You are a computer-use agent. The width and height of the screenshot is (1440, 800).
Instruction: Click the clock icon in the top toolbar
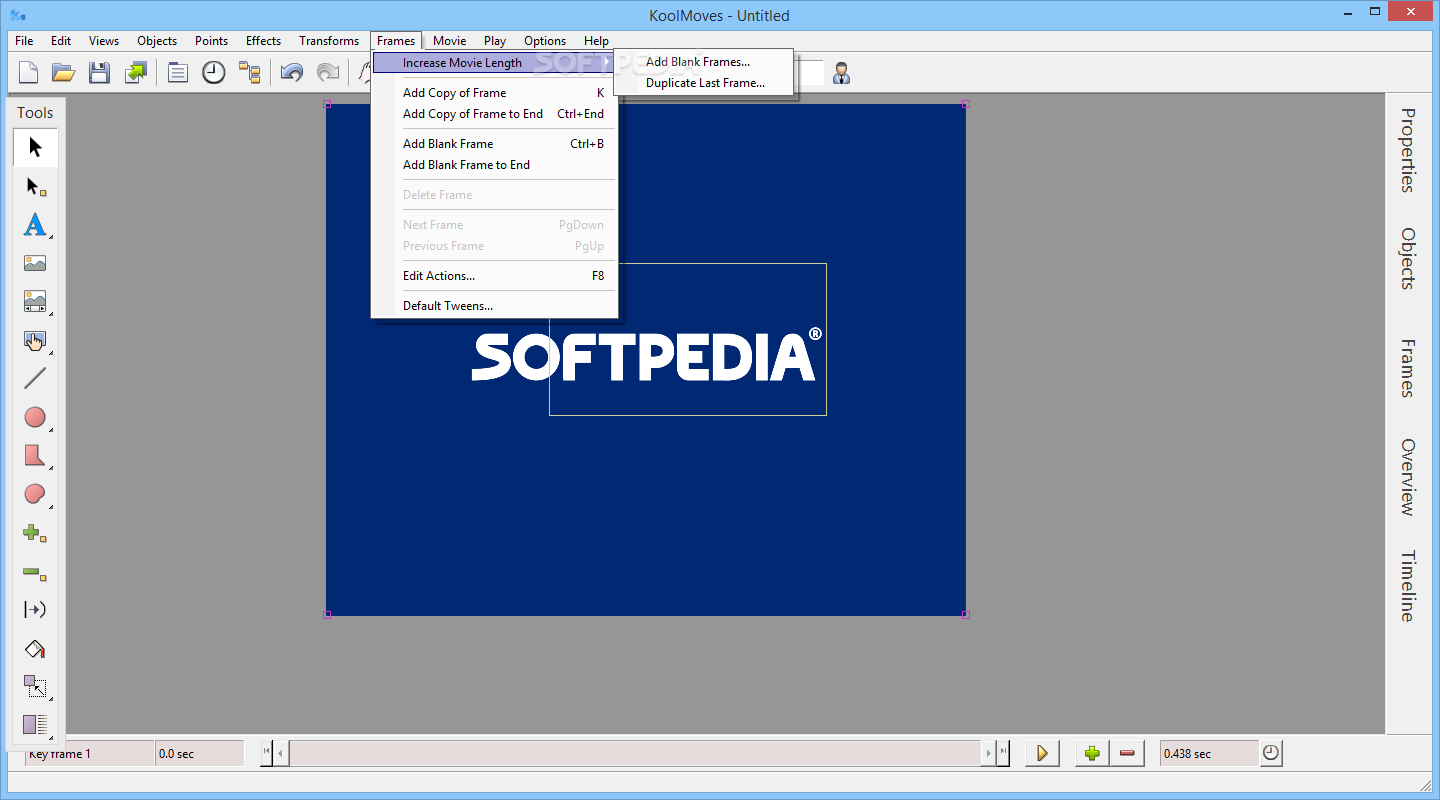coord(213,72)
